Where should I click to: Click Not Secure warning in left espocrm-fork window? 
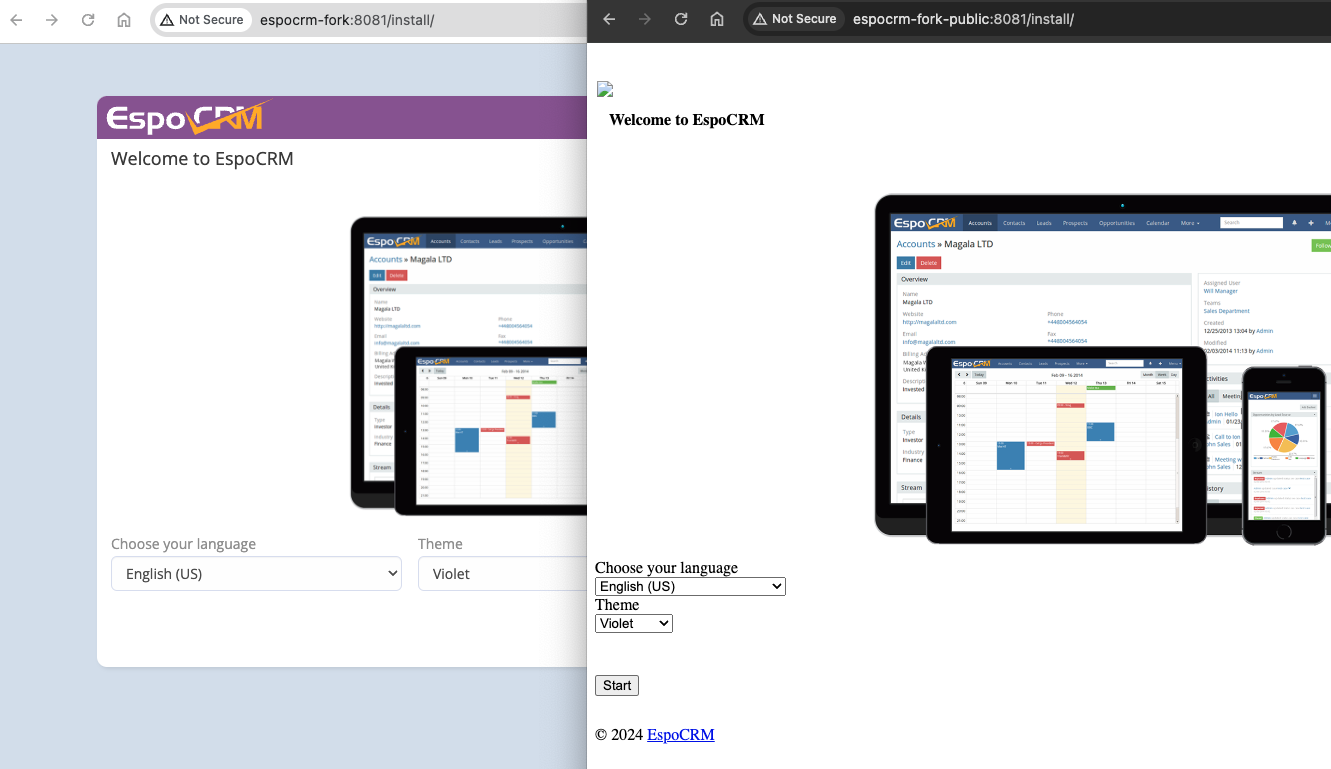[202, 20]
